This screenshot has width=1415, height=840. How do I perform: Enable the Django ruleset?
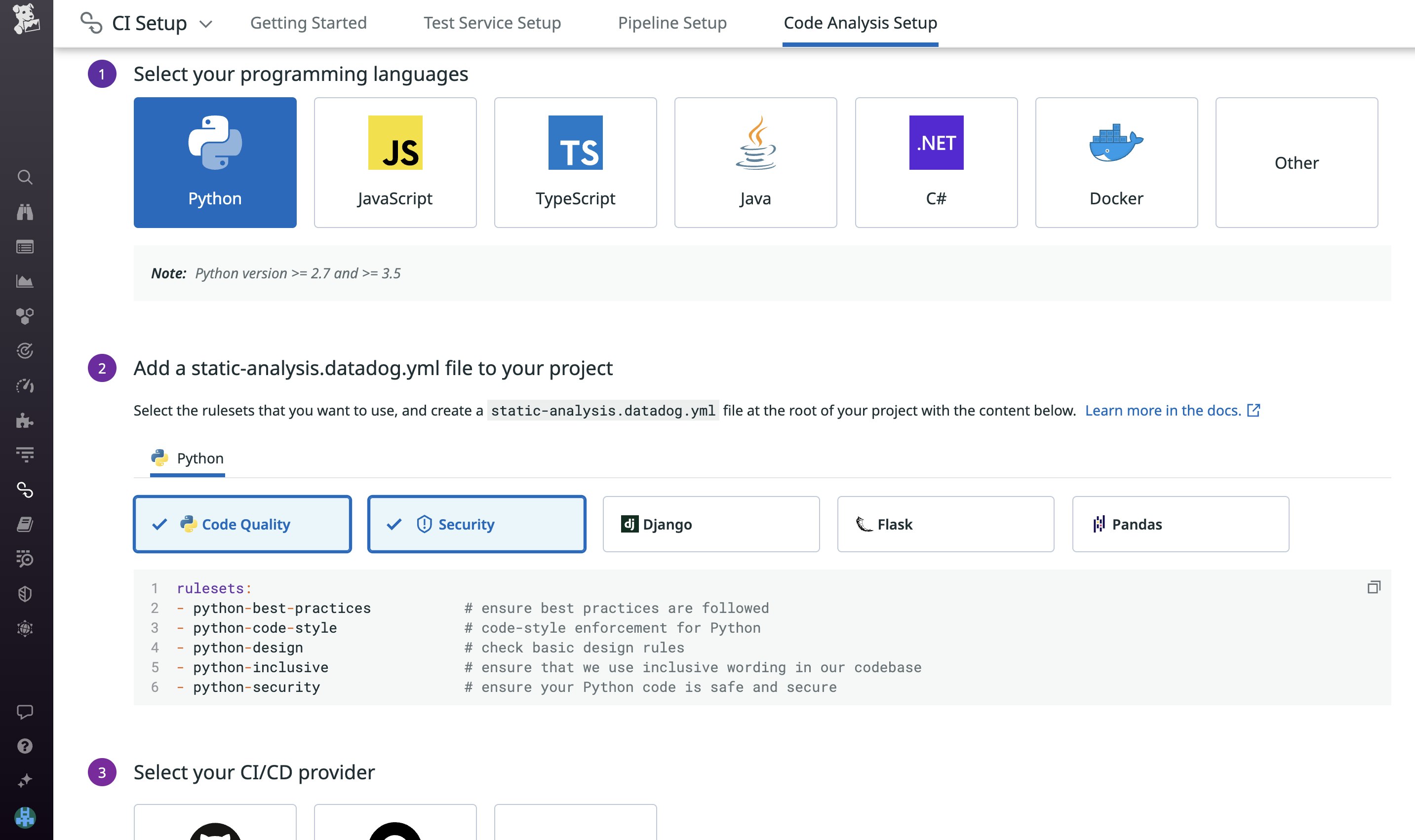pos(710,524)
